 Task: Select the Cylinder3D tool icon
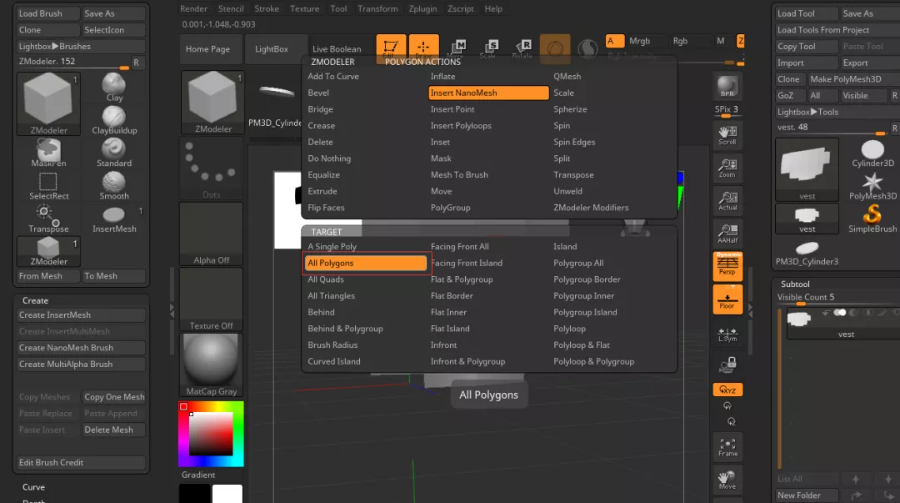click(x=872, y=153)
